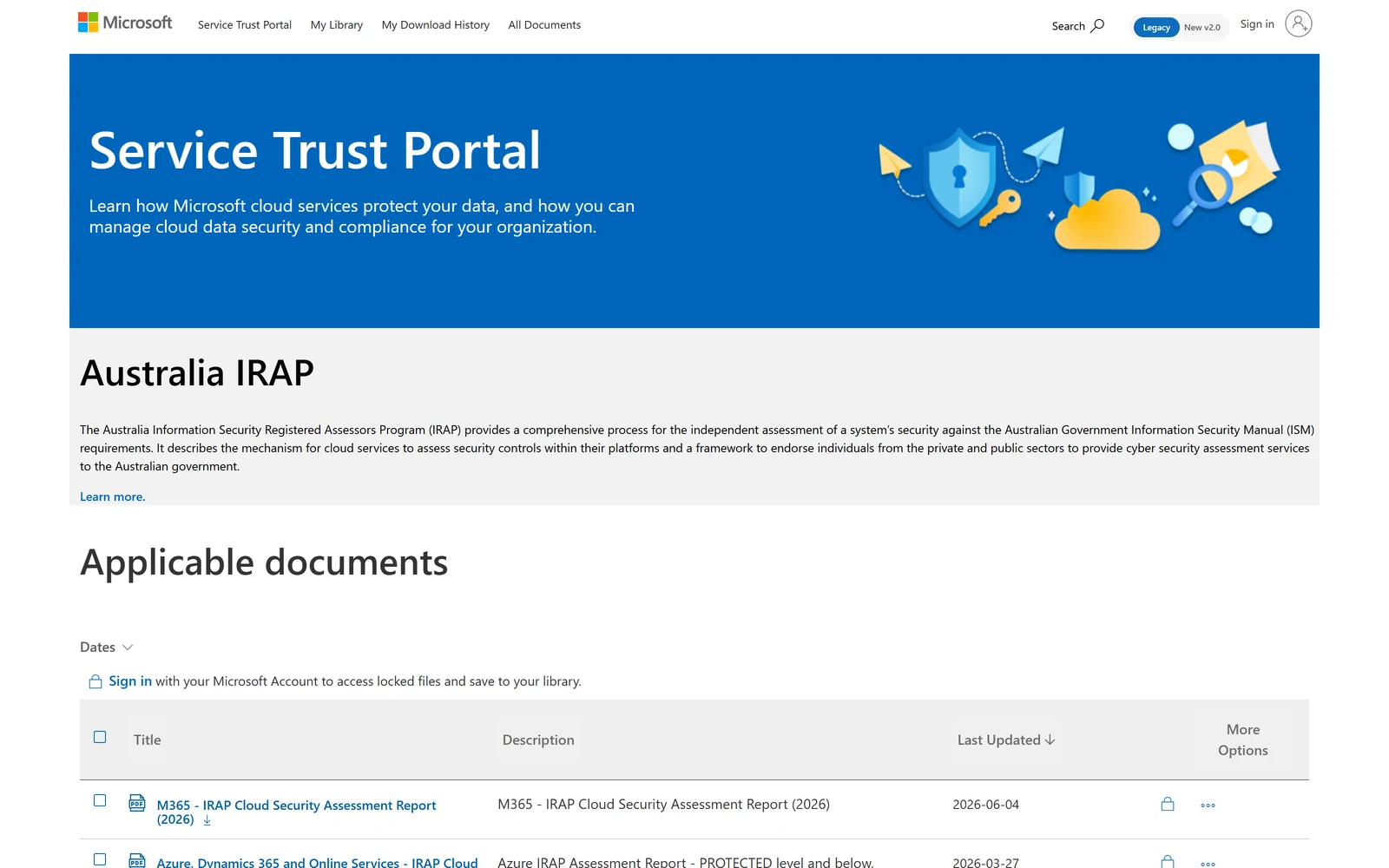
Task: Switch to New v2.0 portal version
Action: tap(1202, 28)
